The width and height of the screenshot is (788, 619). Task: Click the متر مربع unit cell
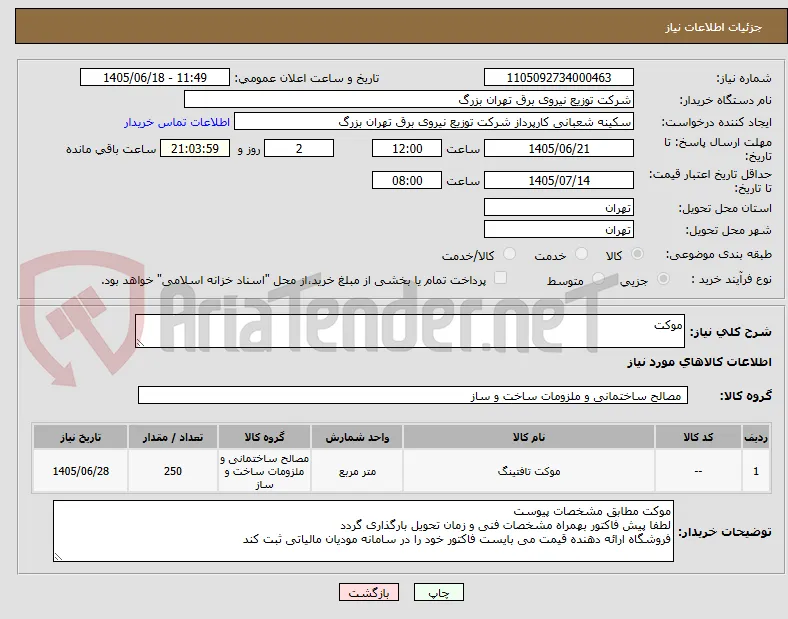pos(357,471)
